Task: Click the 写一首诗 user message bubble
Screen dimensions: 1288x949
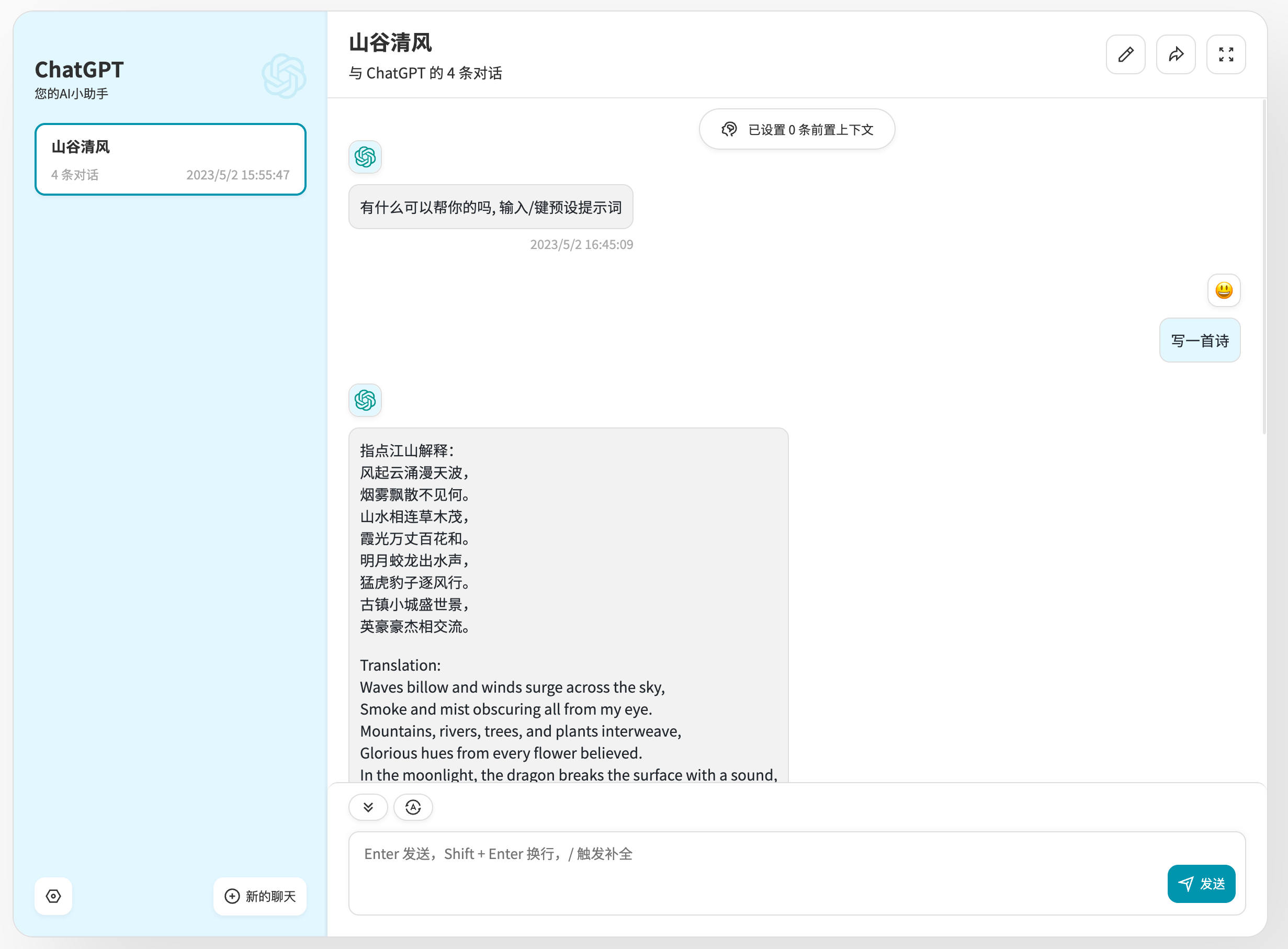Action: tap(1200, 340)
